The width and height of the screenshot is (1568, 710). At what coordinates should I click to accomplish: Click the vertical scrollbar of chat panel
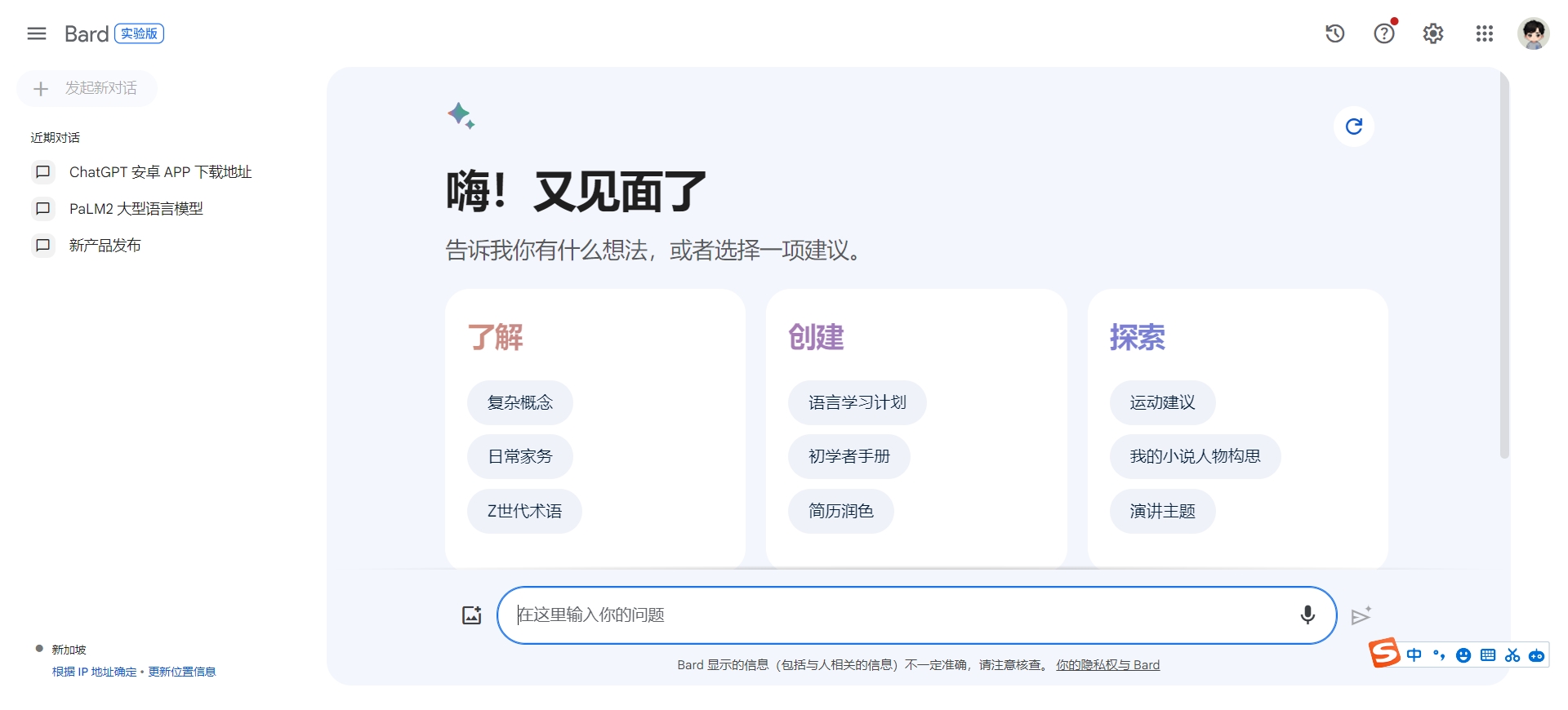1504,265
